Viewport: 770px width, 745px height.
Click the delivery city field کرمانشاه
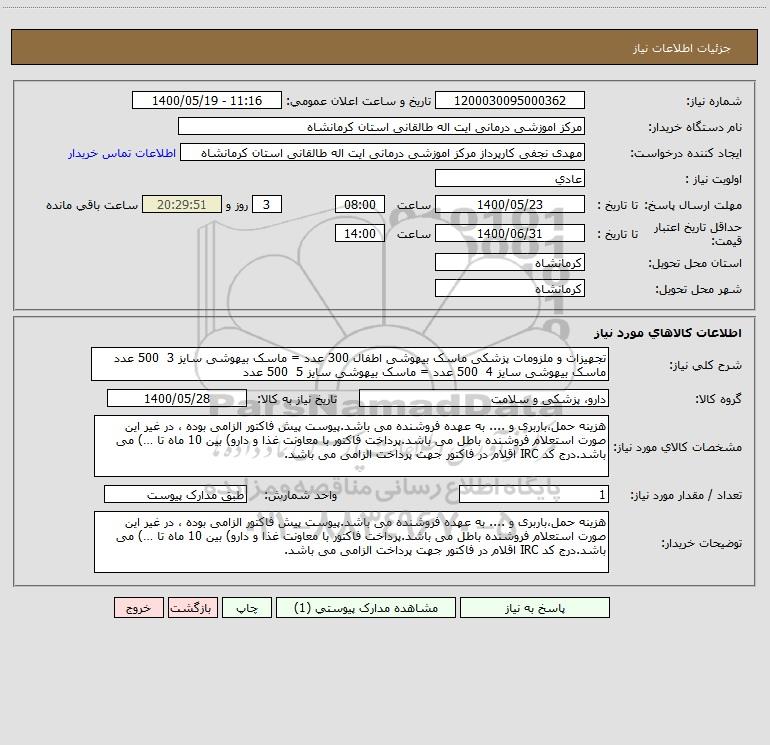510,288
